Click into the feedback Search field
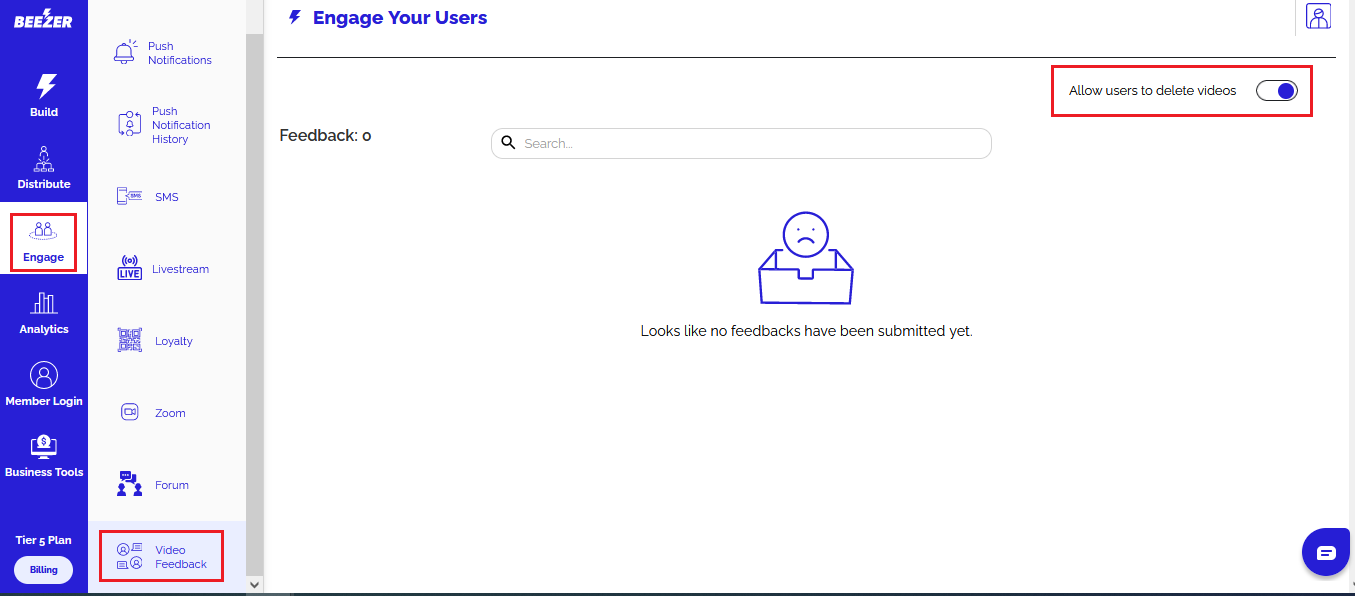1355x596 pixels. pyautogui.click(x=750, y=143)
